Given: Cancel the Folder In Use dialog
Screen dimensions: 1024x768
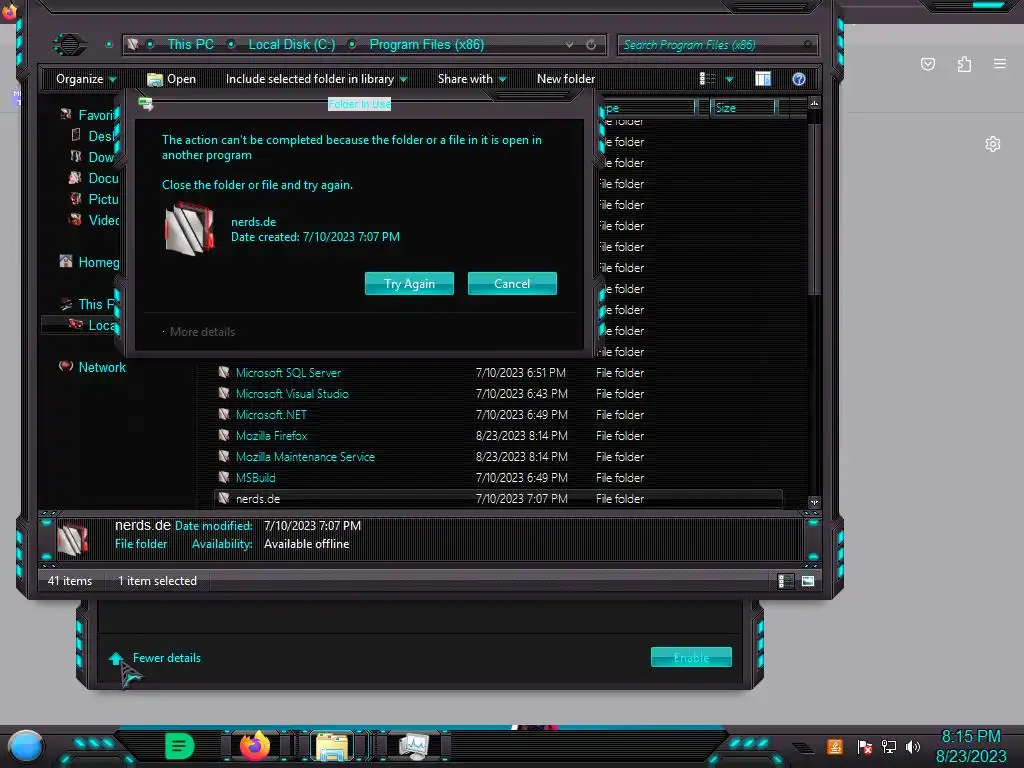Looking at the screenshot, I should click(512, 283).
